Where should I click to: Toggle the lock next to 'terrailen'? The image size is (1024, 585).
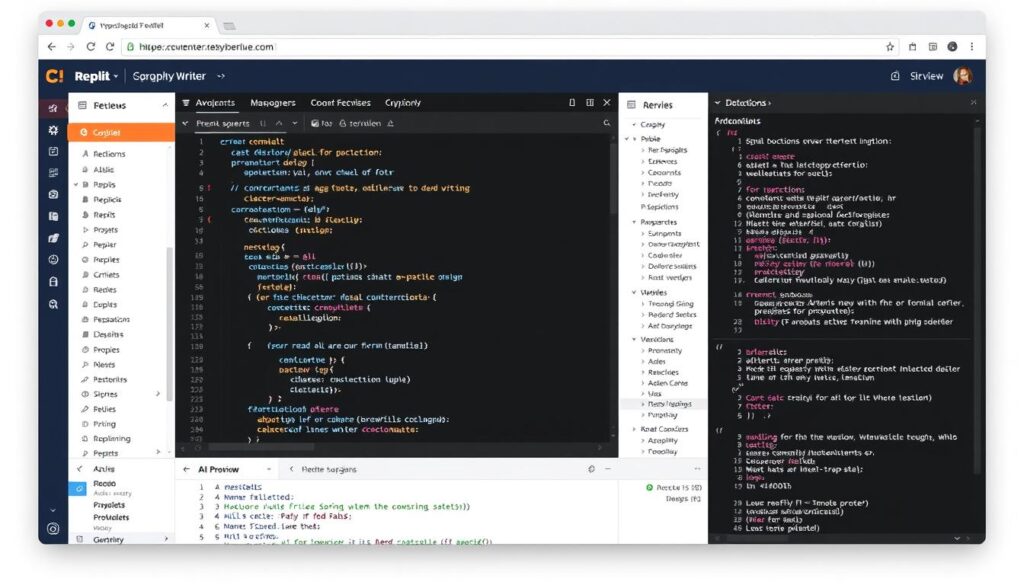342,123
